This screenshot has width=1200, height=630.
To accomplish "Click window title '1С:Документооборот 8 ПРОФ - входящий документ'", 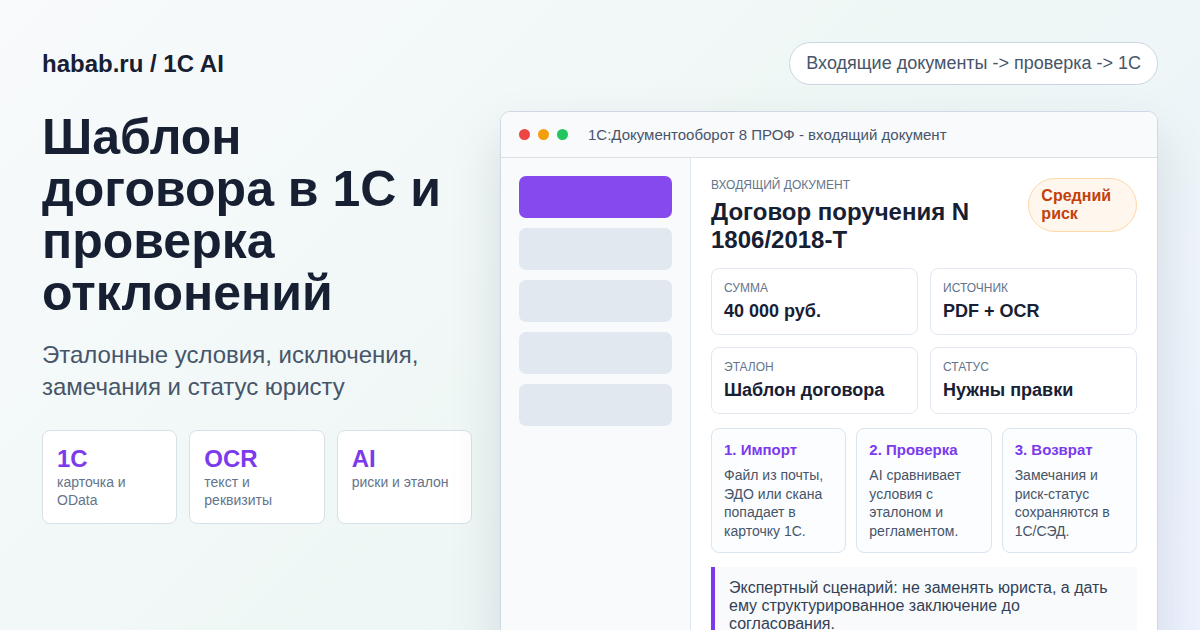I will (767, 135).
